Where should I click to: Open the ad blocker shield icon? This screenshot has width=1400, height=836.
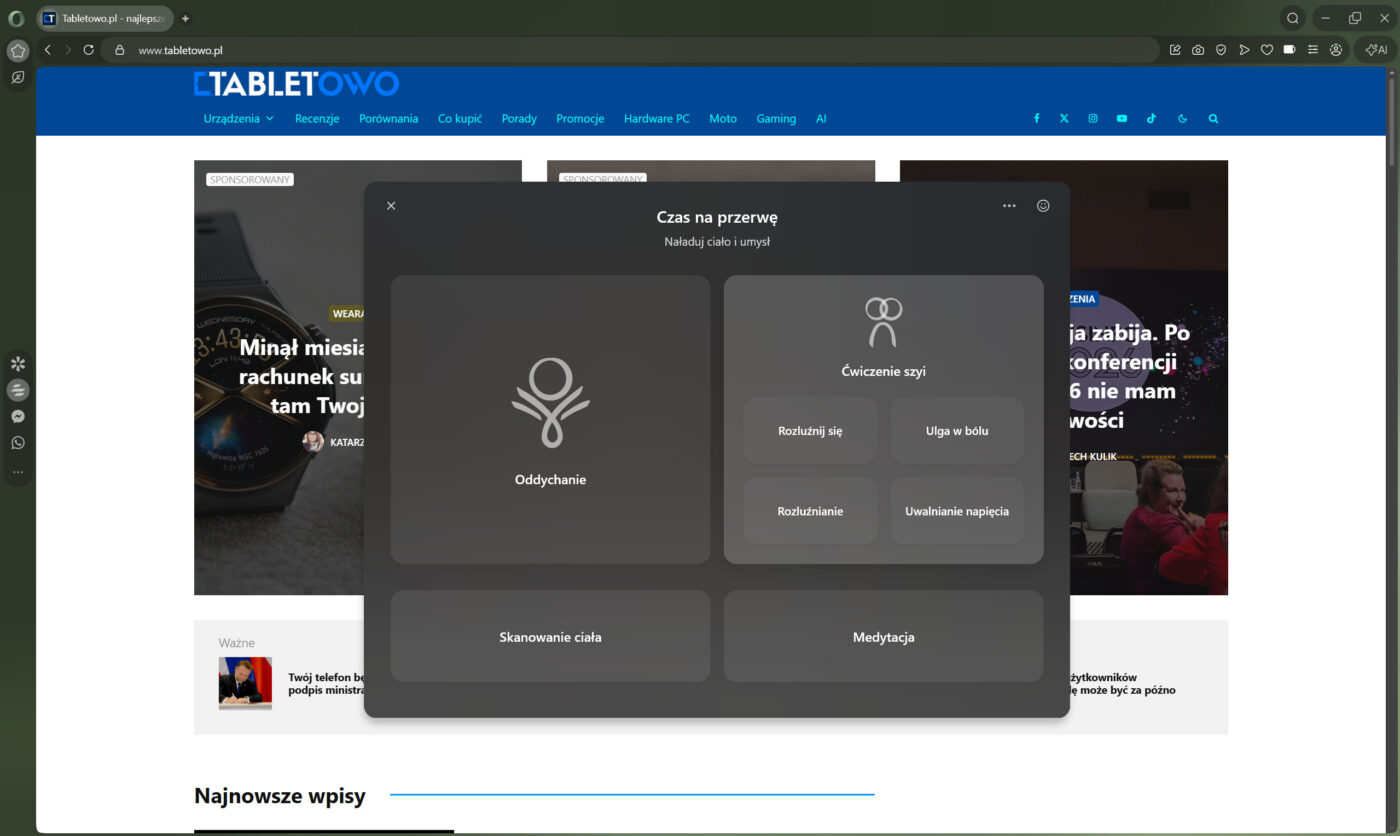coord(1221,50)
